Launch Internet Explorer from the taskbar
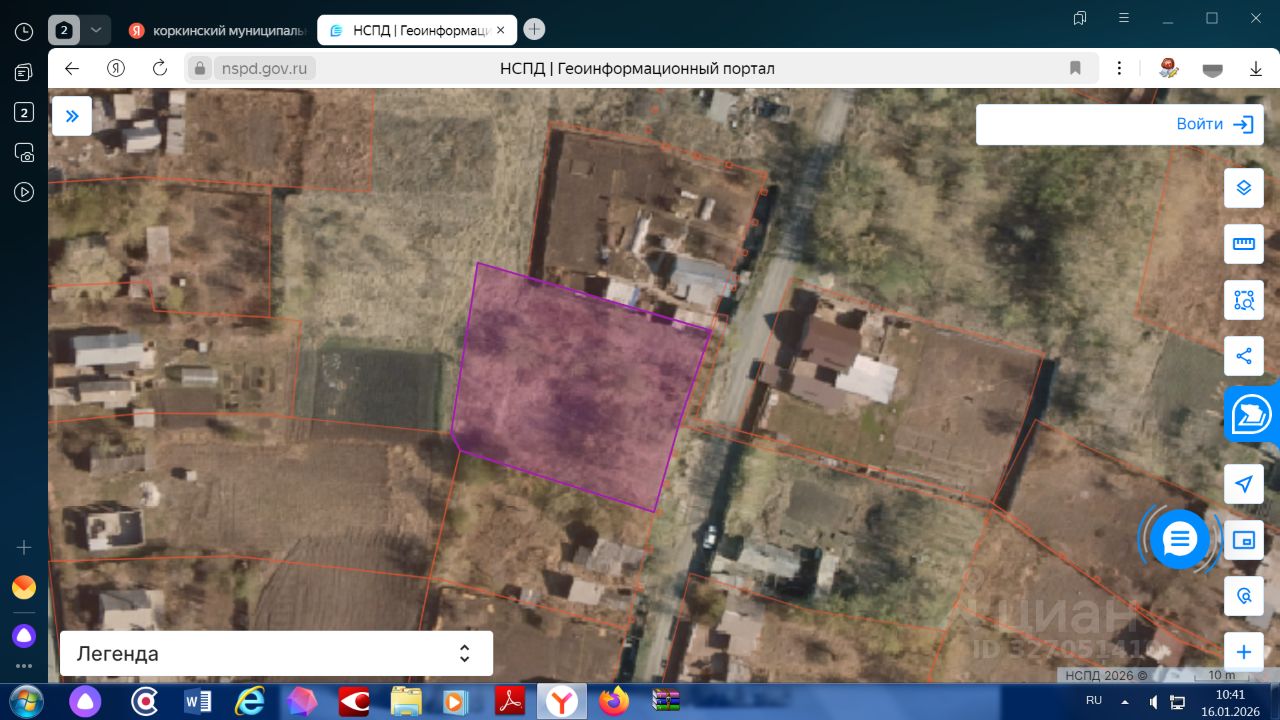1280x720 pixels. click(x=250, y=701)
